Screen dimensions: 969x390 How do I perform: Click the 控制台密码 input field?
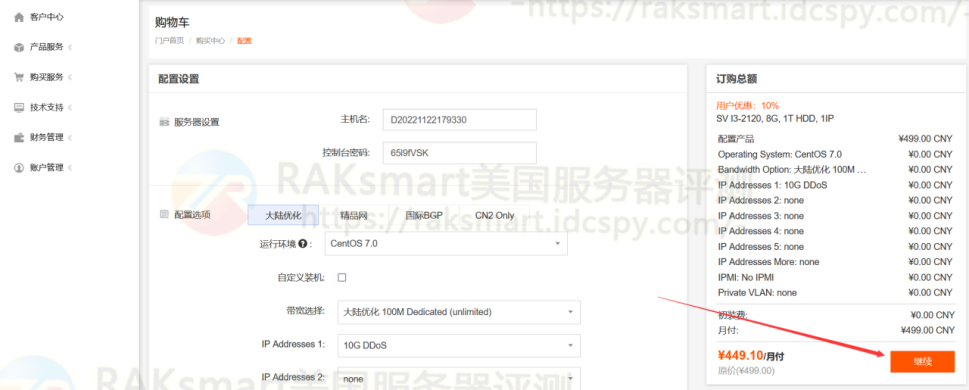[459, 153]
